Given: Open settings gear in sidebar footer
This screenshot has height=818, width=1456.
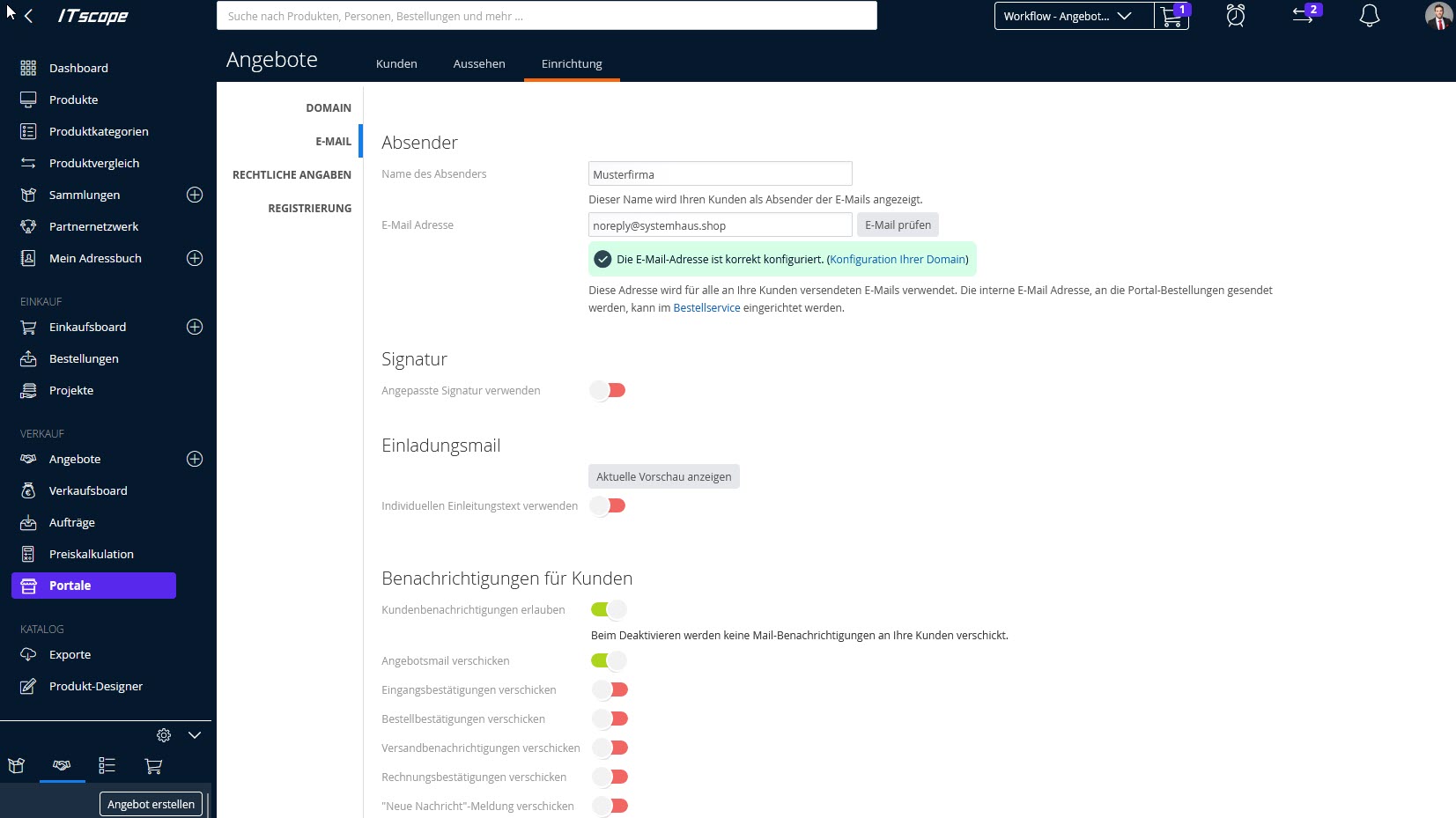Looking at the screenshot, I should point(164,735).
